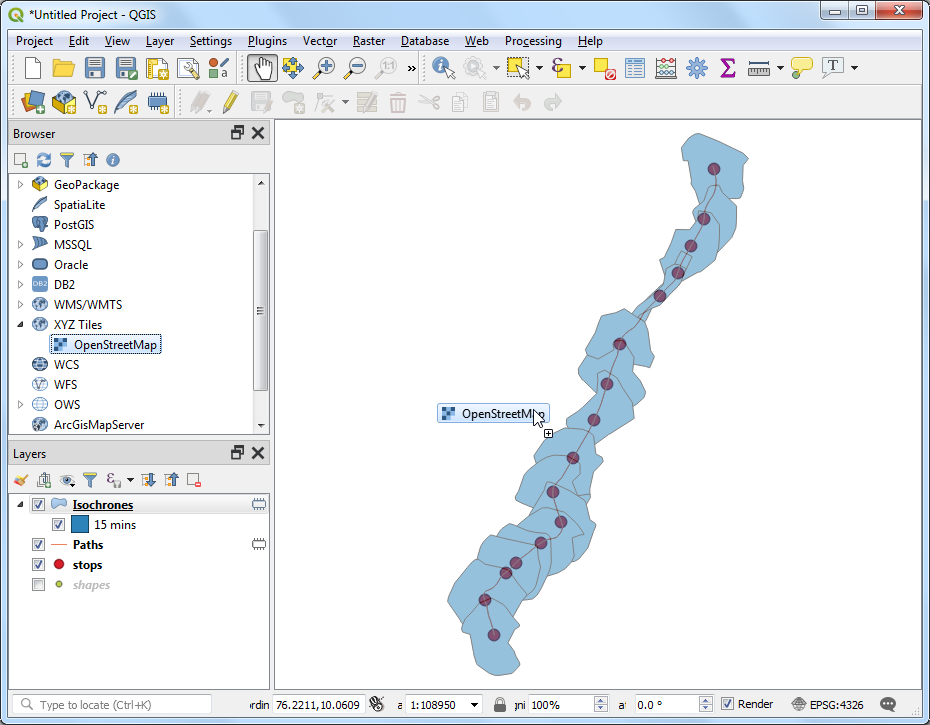
Task: Open the Vector menu
Action: (320, 41)
